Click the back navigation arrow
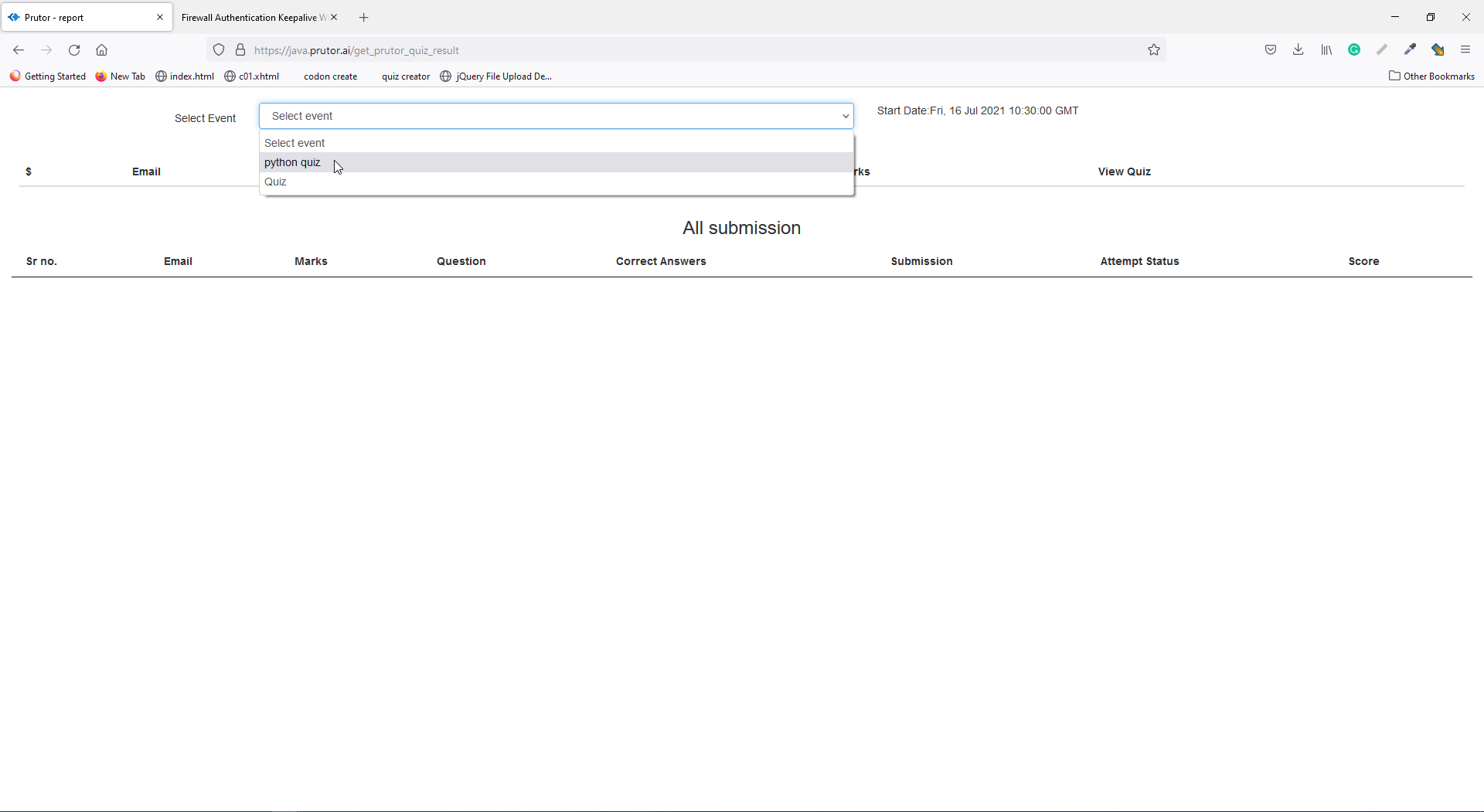This screenshot has width=1484, height=812. [x=19, y=50]
